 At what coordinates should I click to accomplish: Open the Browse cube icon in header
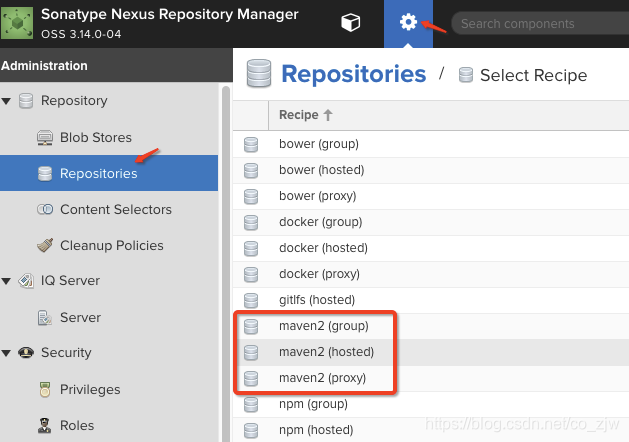(x=350, y=22)
